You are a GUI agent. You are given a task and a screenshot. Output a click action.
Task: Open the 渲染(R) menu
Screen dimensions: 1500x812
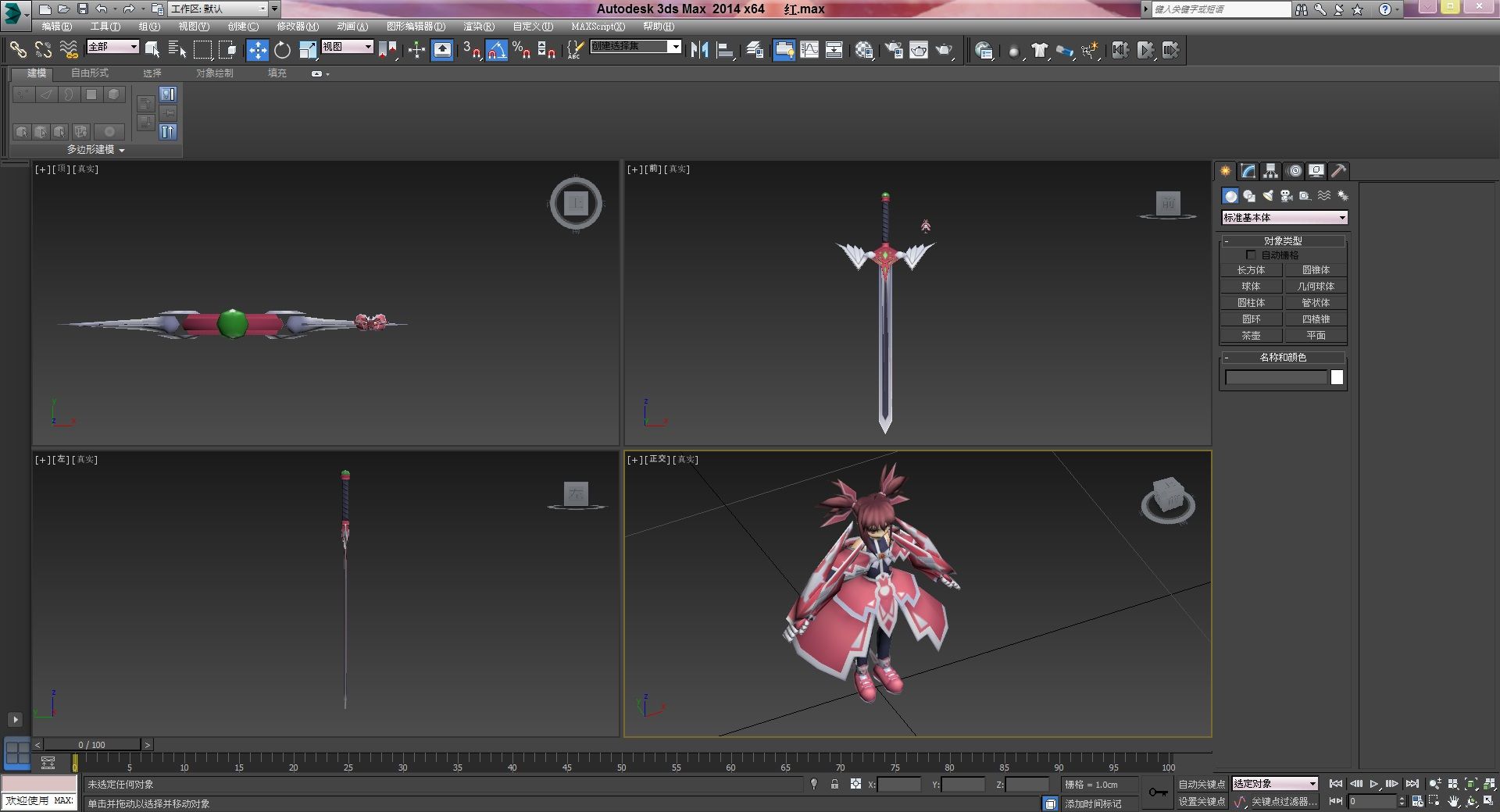click(478, 27)
